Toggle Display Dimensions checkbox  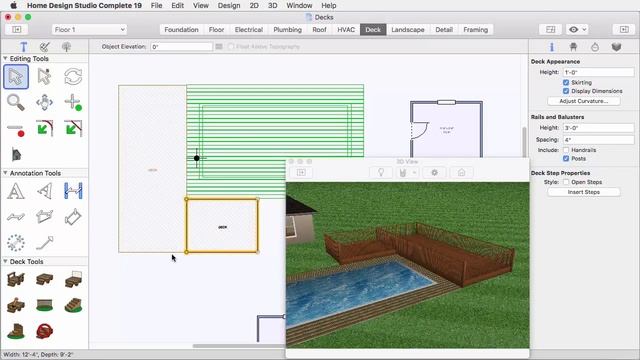tap(566, 91)
